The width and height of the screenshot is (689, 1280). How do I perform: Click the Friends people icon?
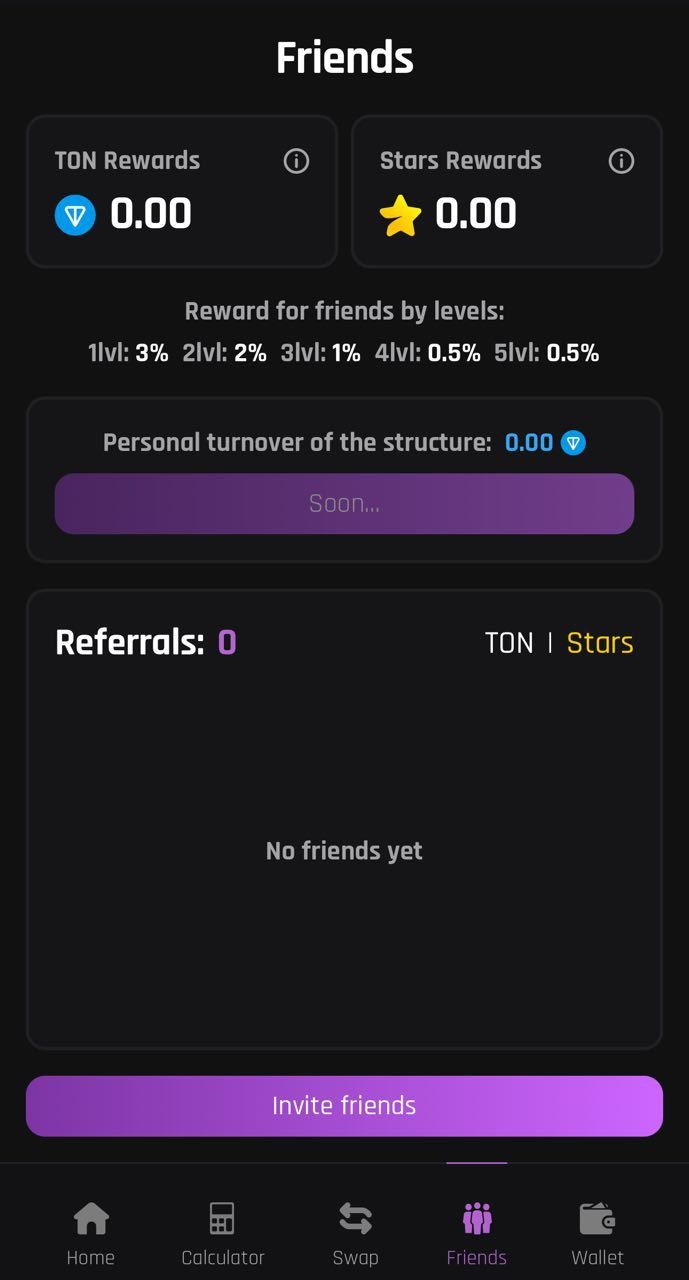[476, 1218]
